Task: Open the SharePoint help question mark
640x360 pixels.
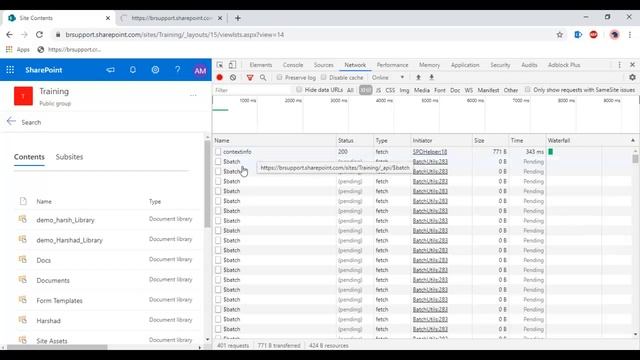Action: [178, 70]
